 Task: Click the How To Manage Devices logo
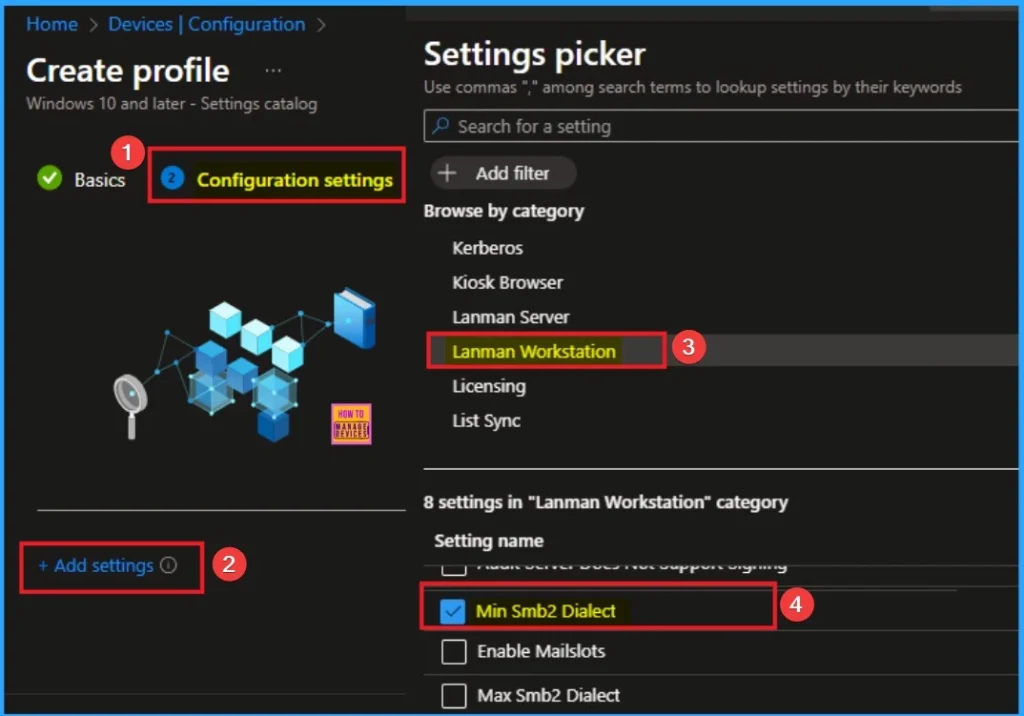tap(350, 423)
